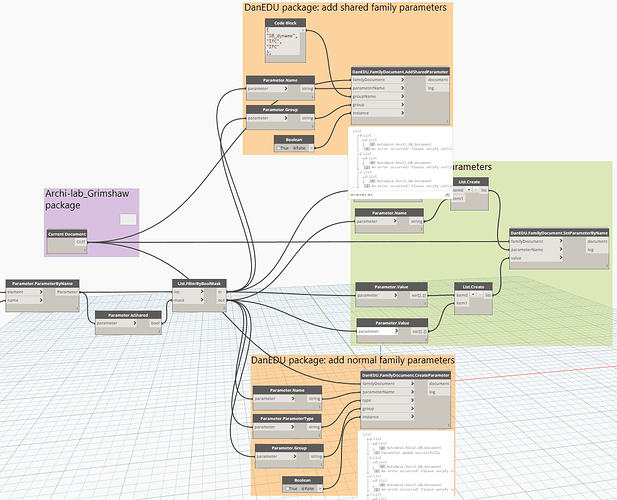
Task: Open familyDocument port chevron on SetParameterByName node
Action: [x=561, y=241]
